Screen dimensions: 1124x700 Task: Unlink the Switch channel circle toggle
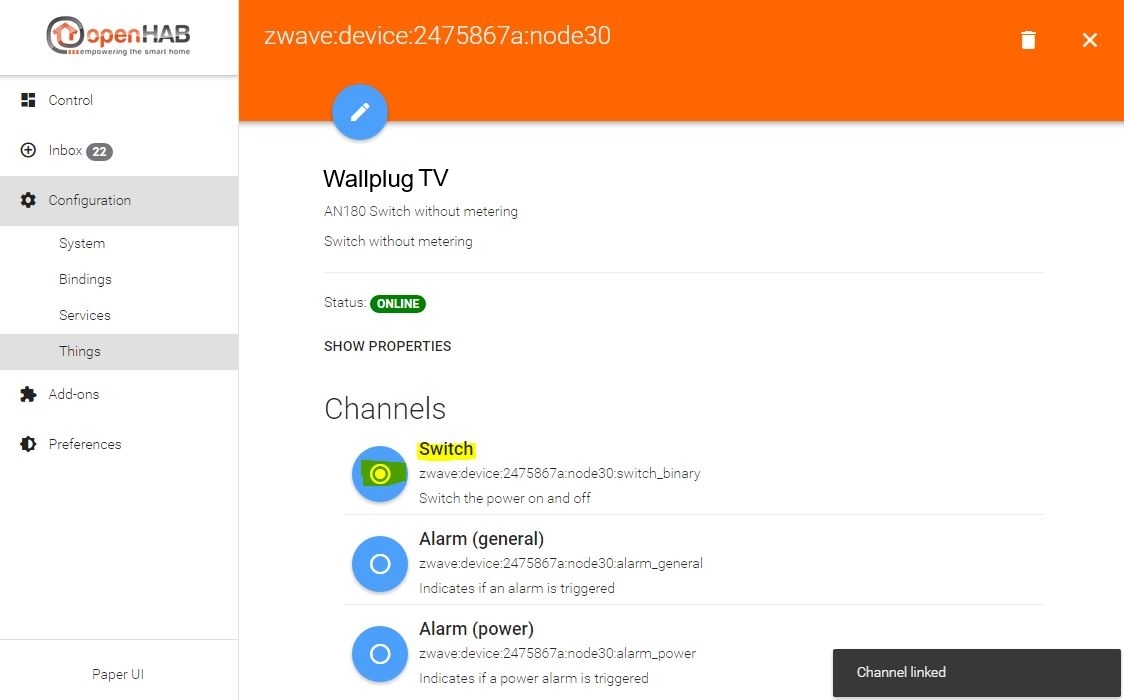[380, 474]
